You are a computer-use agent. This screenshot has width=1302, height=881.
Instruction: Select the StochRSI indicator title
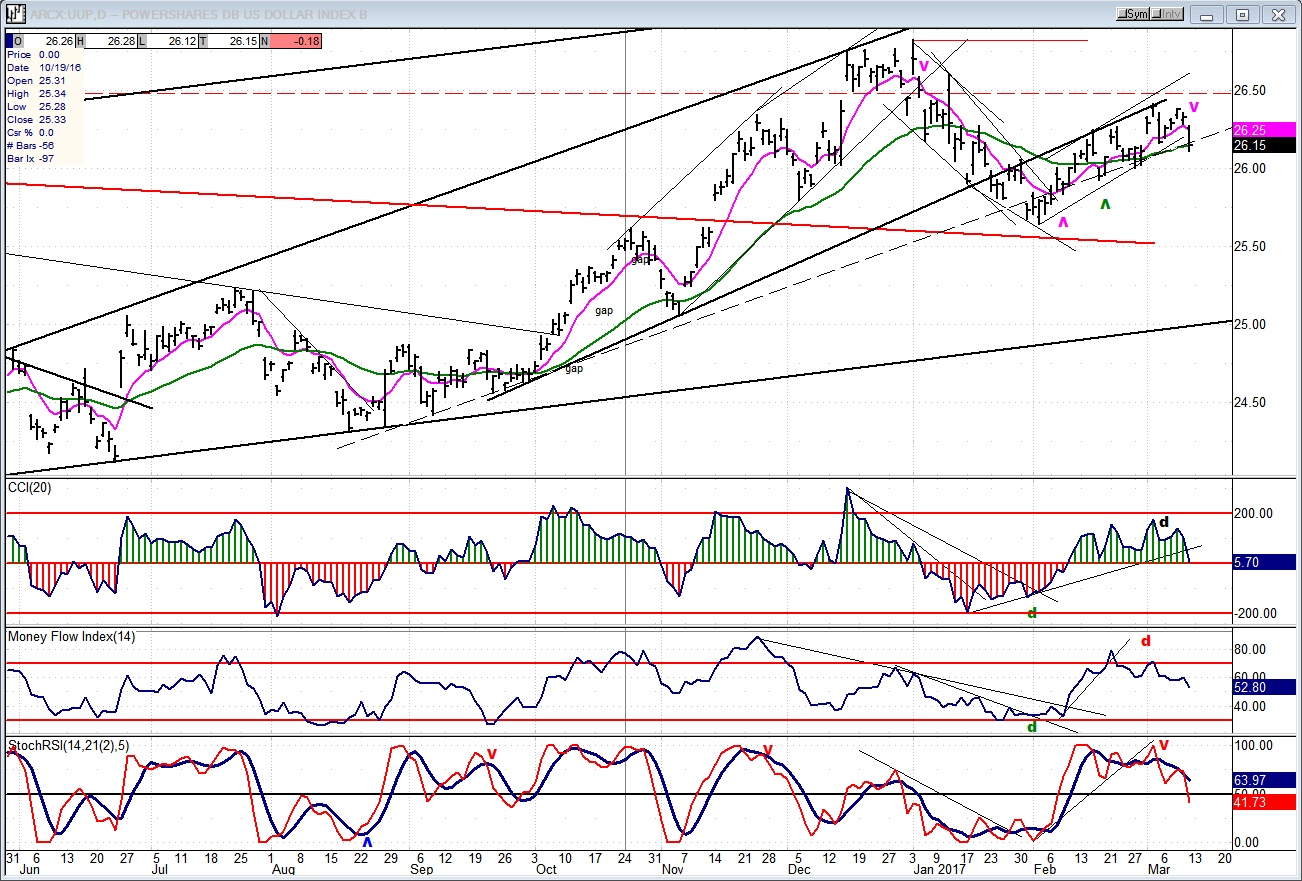[68, 745]
